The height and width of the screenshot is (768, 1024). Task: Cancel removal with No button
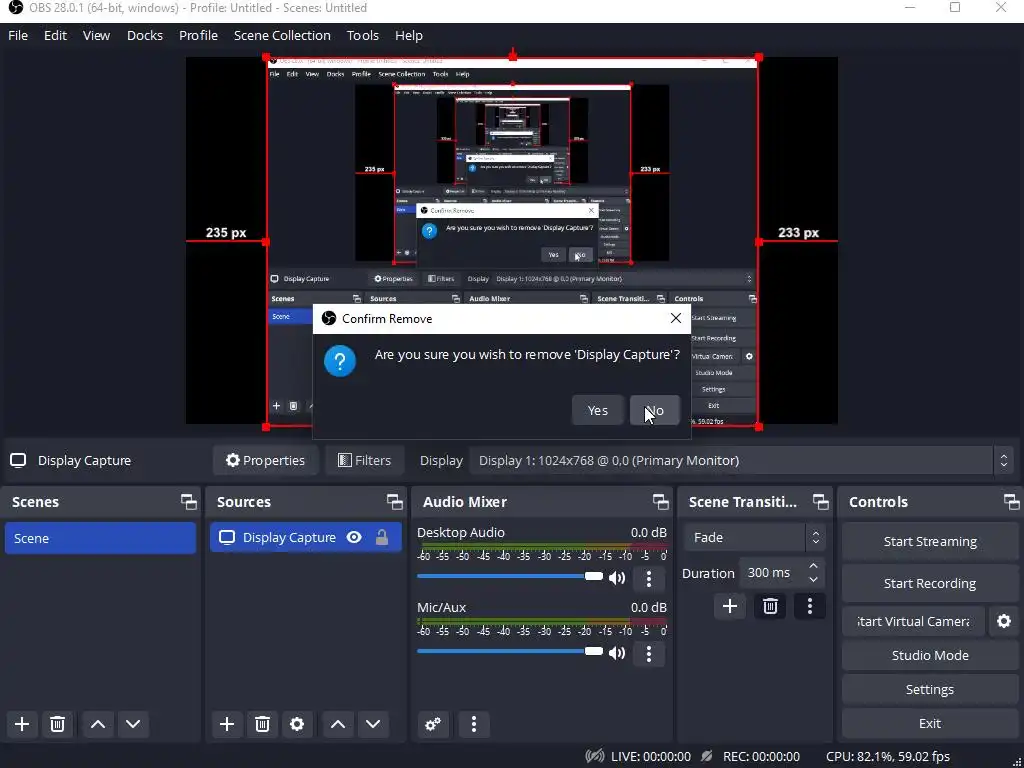tap(654, 410)
